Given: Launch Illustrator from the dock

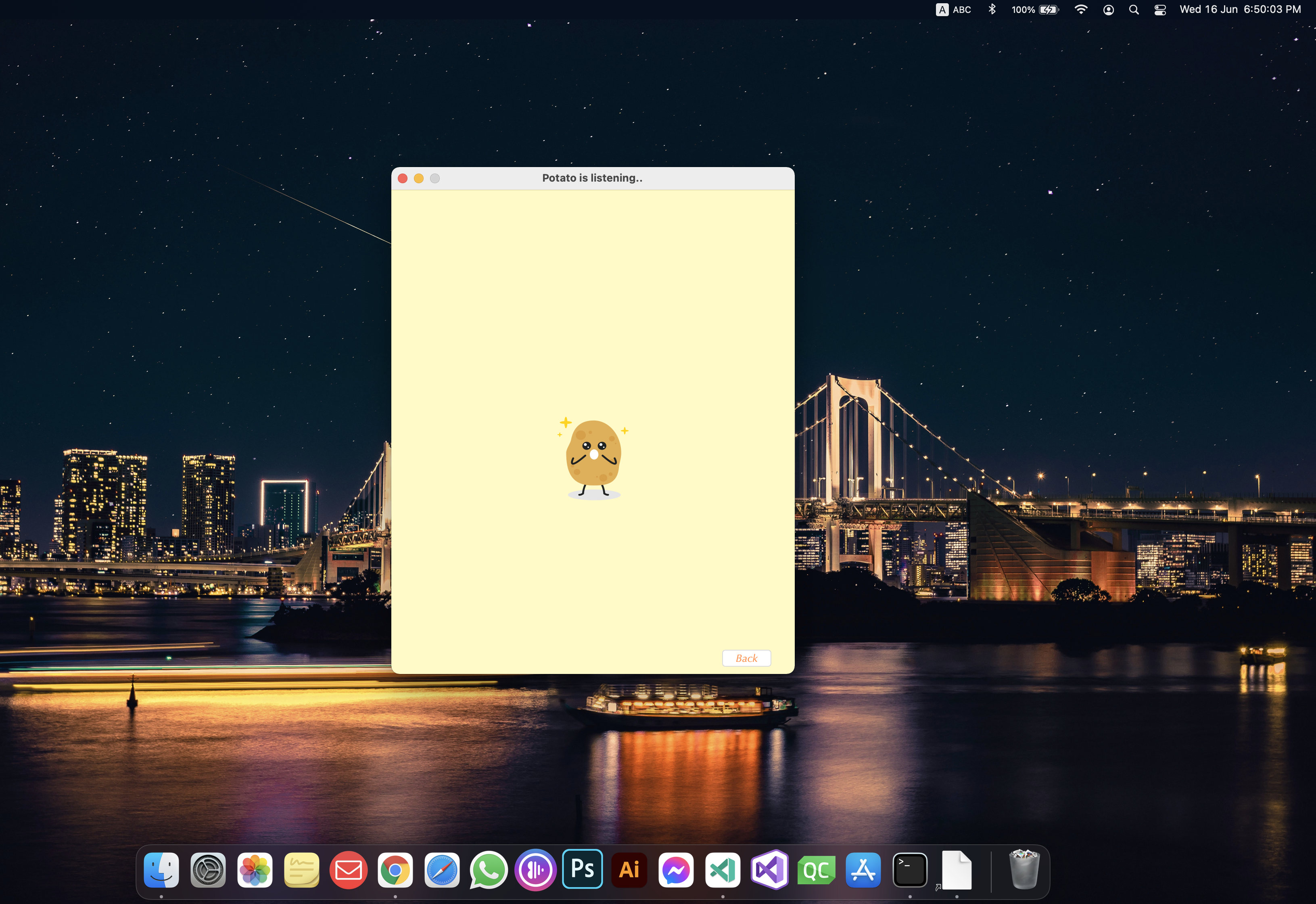Looking at the screenshot, I should click(x=629, y=869).
